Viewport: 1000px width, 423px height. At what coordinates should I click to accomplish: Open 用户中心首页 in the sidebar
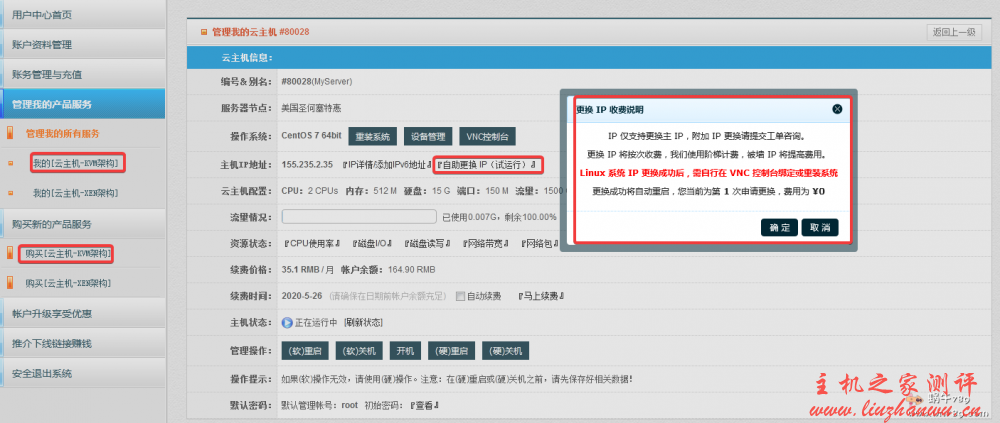[82, 15]
